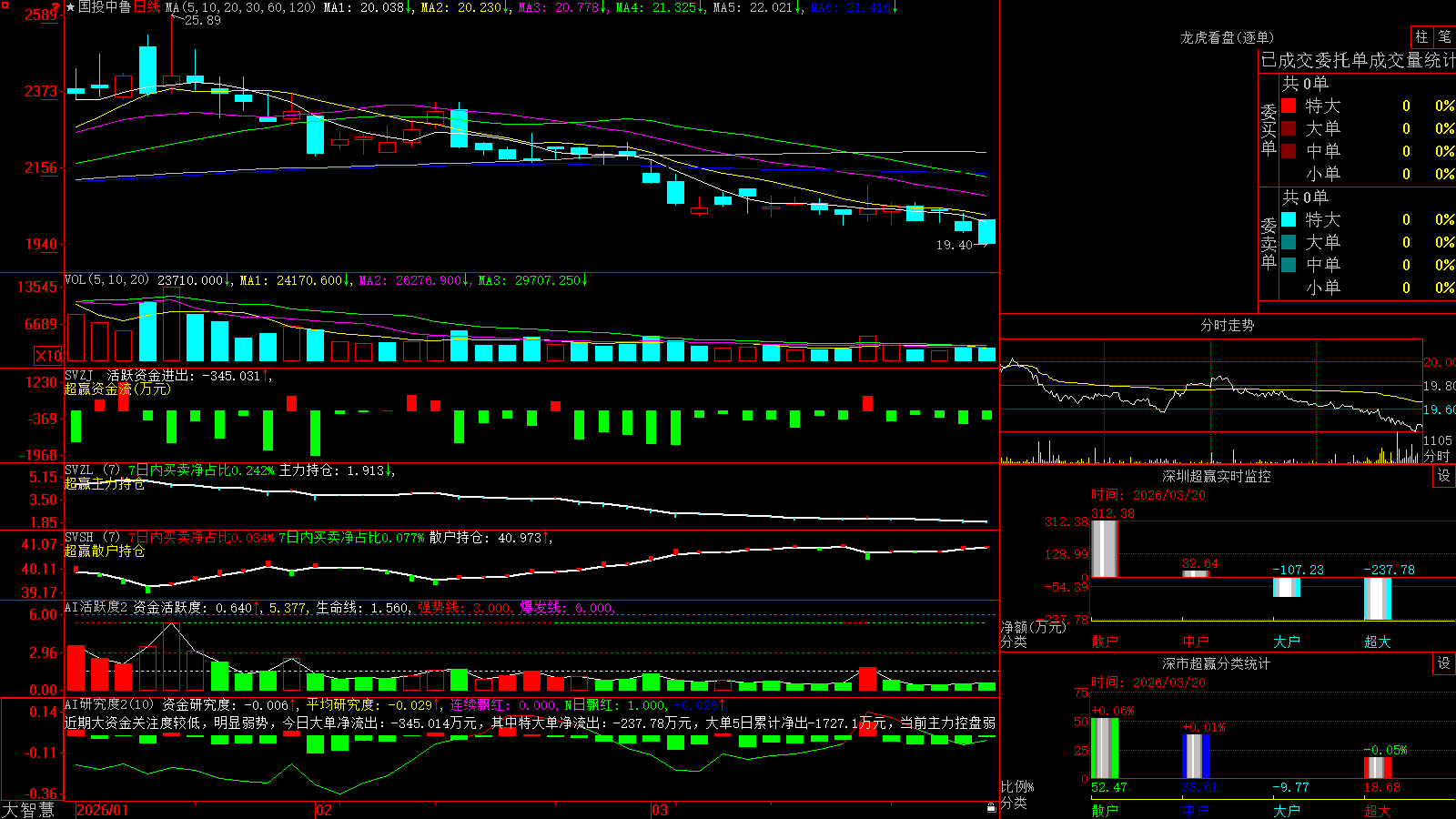
Task: Click the 超赢散户持仓 indicator label
Action: (x=105, y=551)
